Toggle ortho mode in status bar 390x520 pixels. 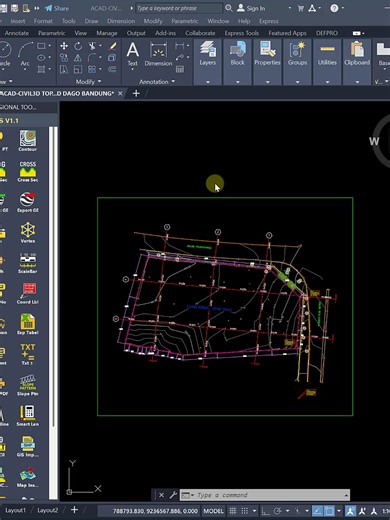tap(265, 511)
